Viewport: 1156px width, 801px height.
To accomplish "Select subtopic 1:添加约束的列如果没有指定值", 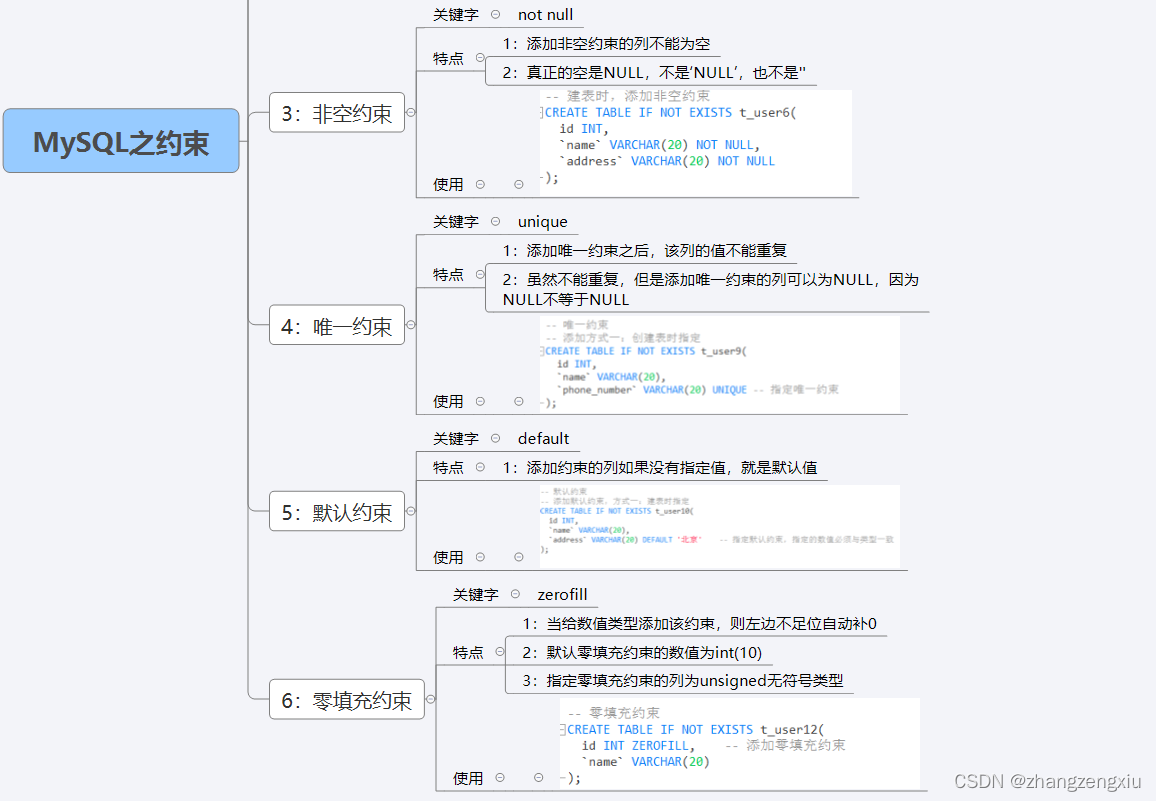I will coord(660,467).
